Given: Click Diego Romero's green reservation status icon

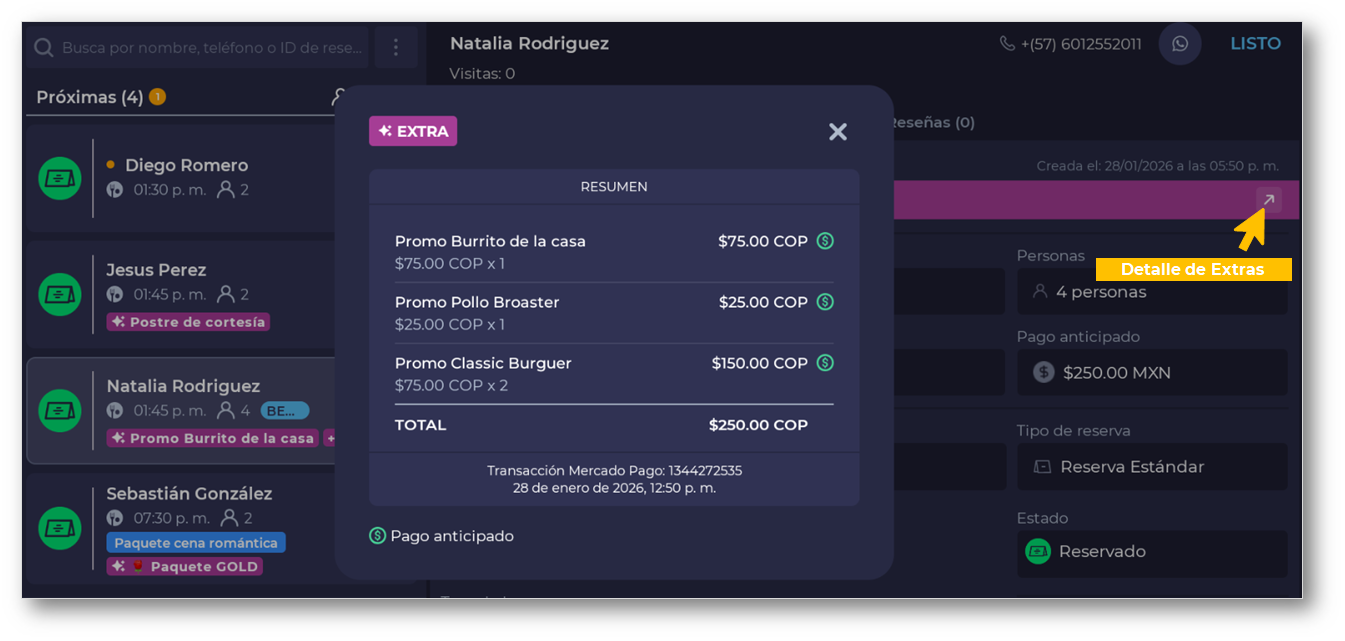Looking at the screenshot, I should pos(60,178).
